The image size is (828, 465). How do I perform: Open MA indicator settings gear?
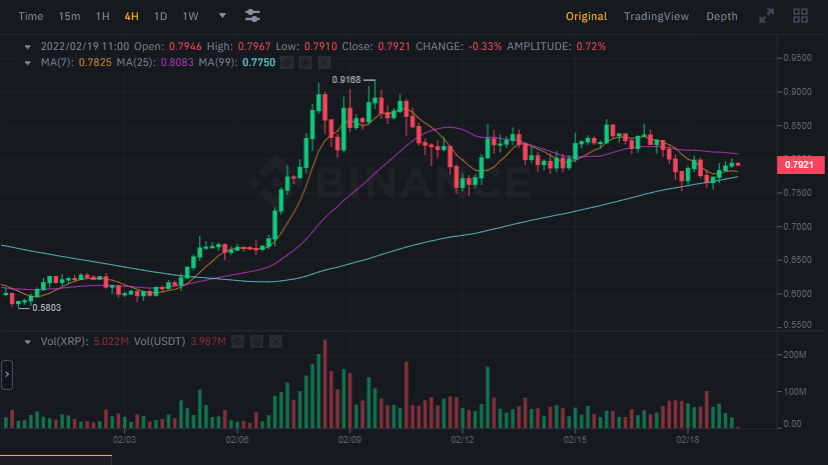[x=304, y=63]
